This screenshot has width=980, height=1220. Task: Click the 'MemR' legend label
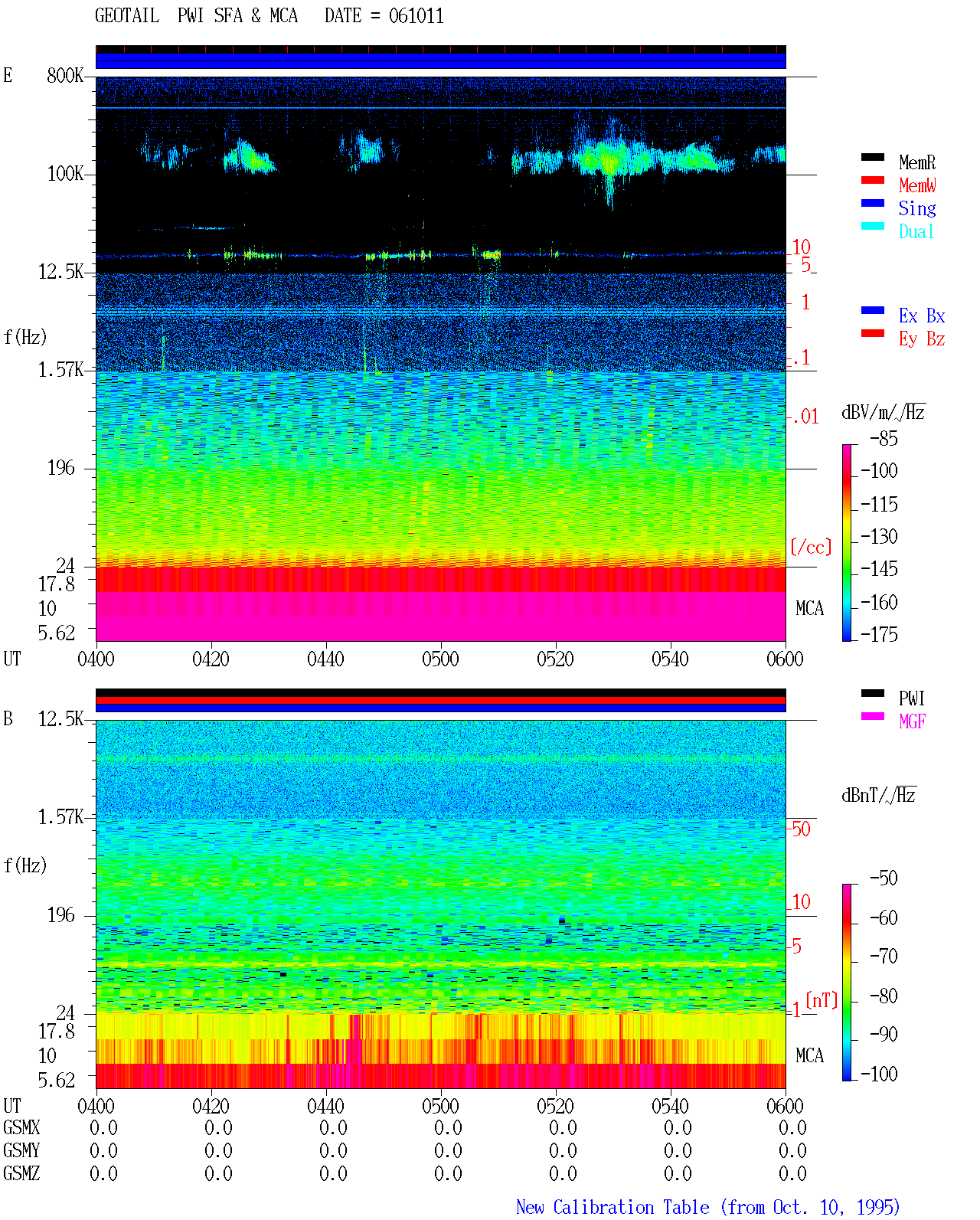pyautogui.click(x=917, y=162)
